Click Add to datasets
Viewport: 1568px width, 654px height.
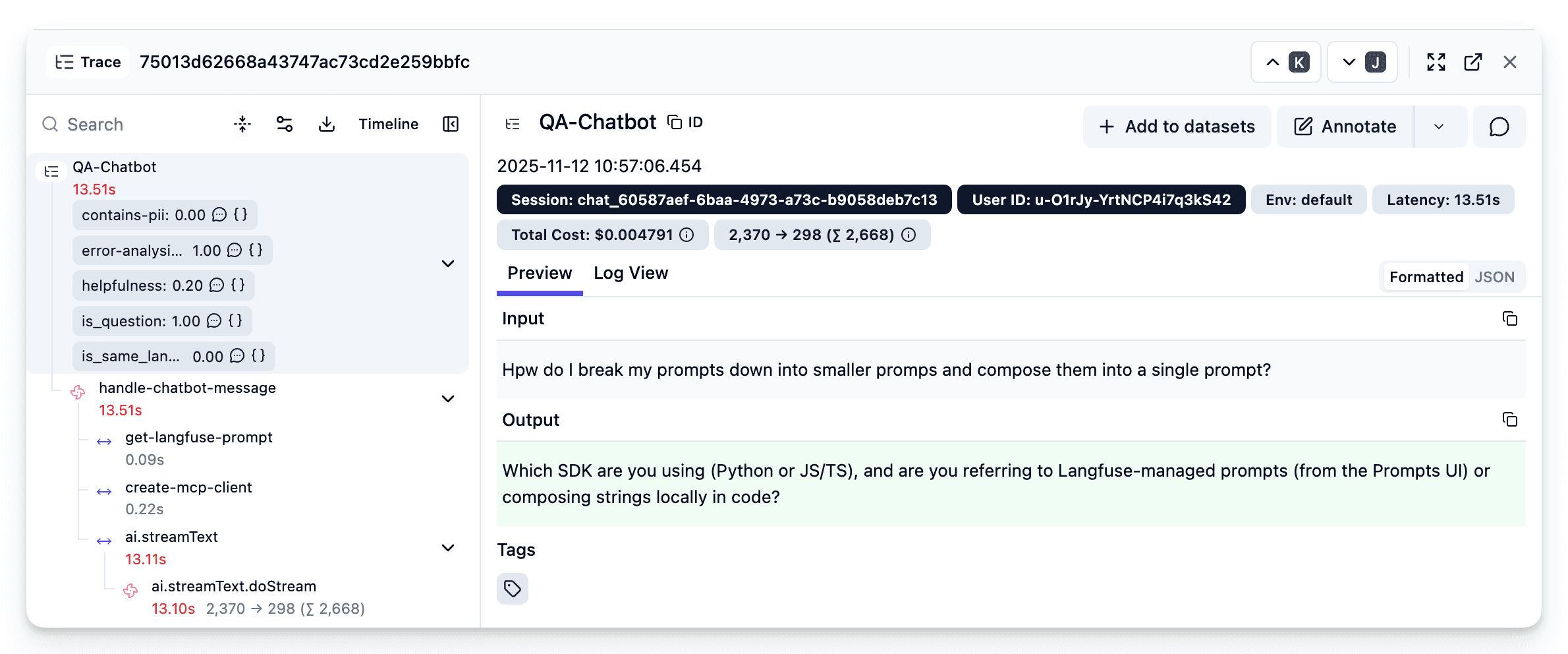[1177, 127]
